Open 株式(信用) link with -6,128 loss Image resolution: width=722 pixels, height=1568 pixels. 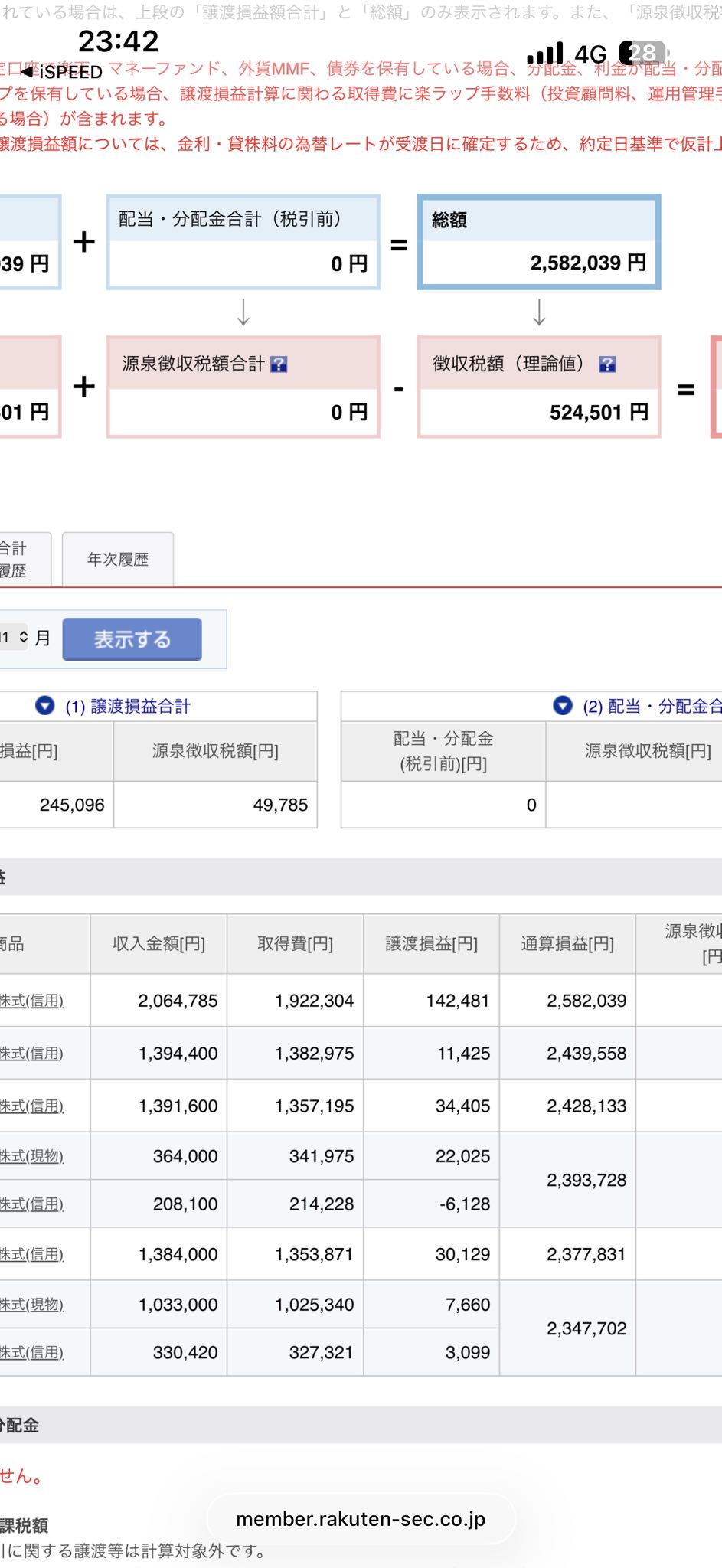click(x=32, y=1204)
